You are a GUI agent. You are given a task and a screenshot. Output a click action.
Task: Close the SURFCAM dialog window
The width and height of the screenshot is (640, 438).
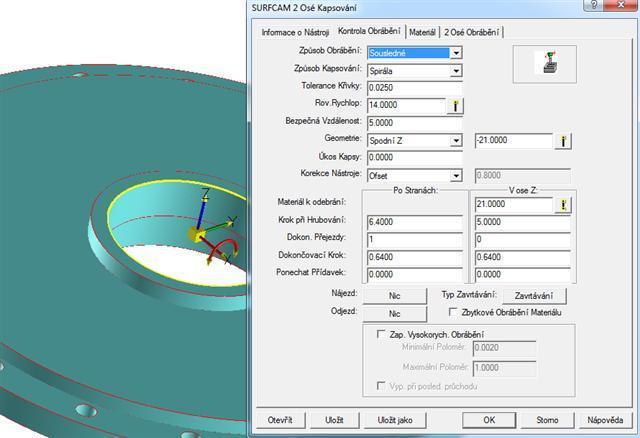pos(621,5)
